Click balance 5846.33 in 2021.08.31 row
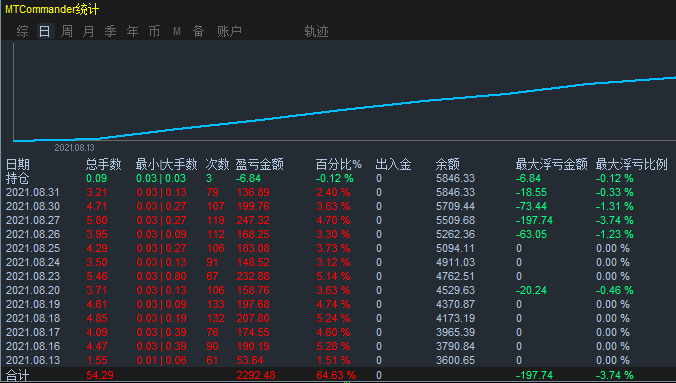The height and width of the screenshot is (383, 676). [x=455, y=192]
